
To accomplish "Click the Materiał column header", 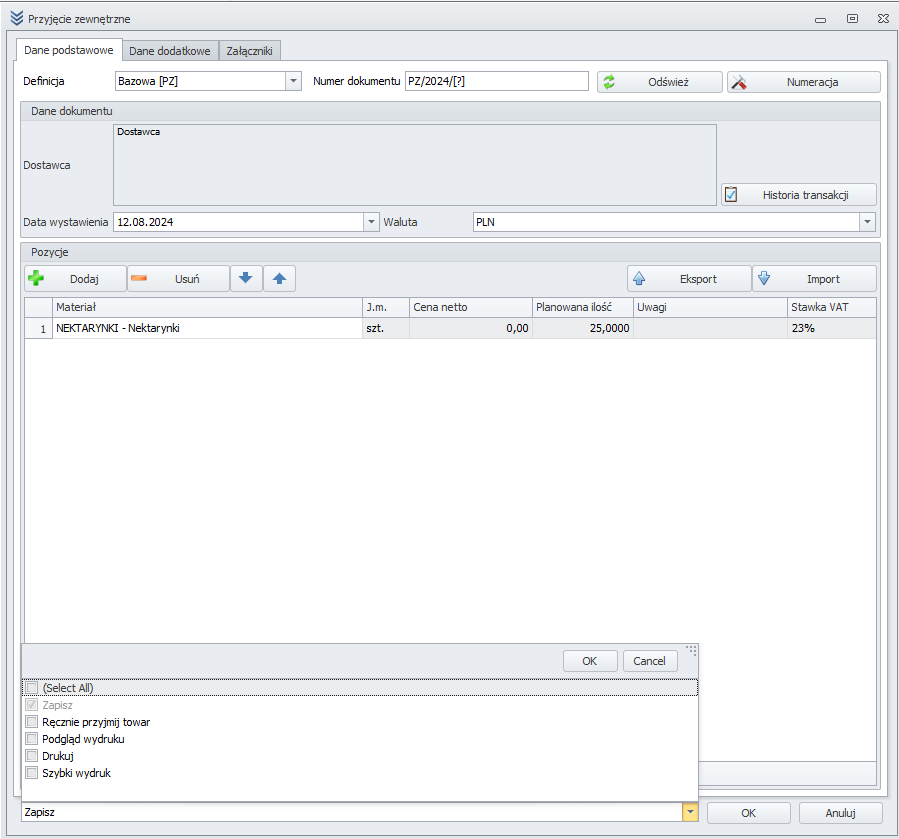I will click(208, 307).
